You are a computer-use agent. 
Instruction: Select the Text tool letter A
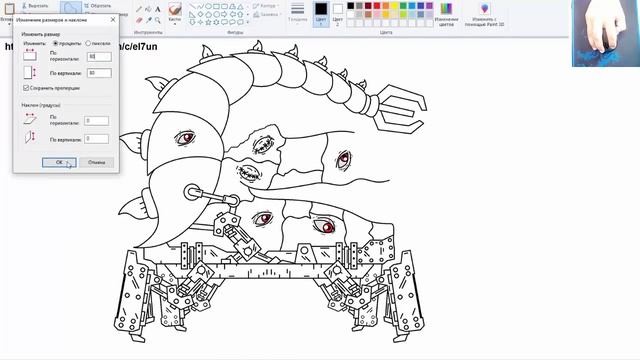click(x=158, y=9)
